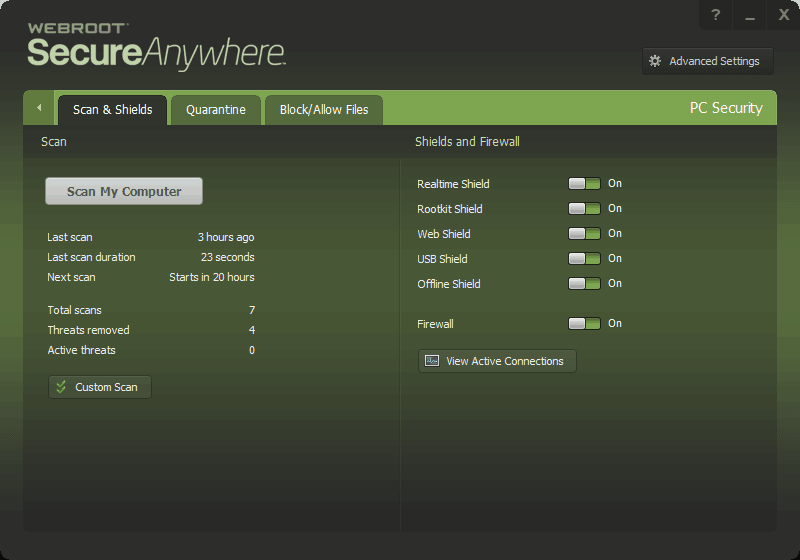Minimize the SecureAnywhere window
The width and height of the screenshot is (800, 560).
coord(749,15)
